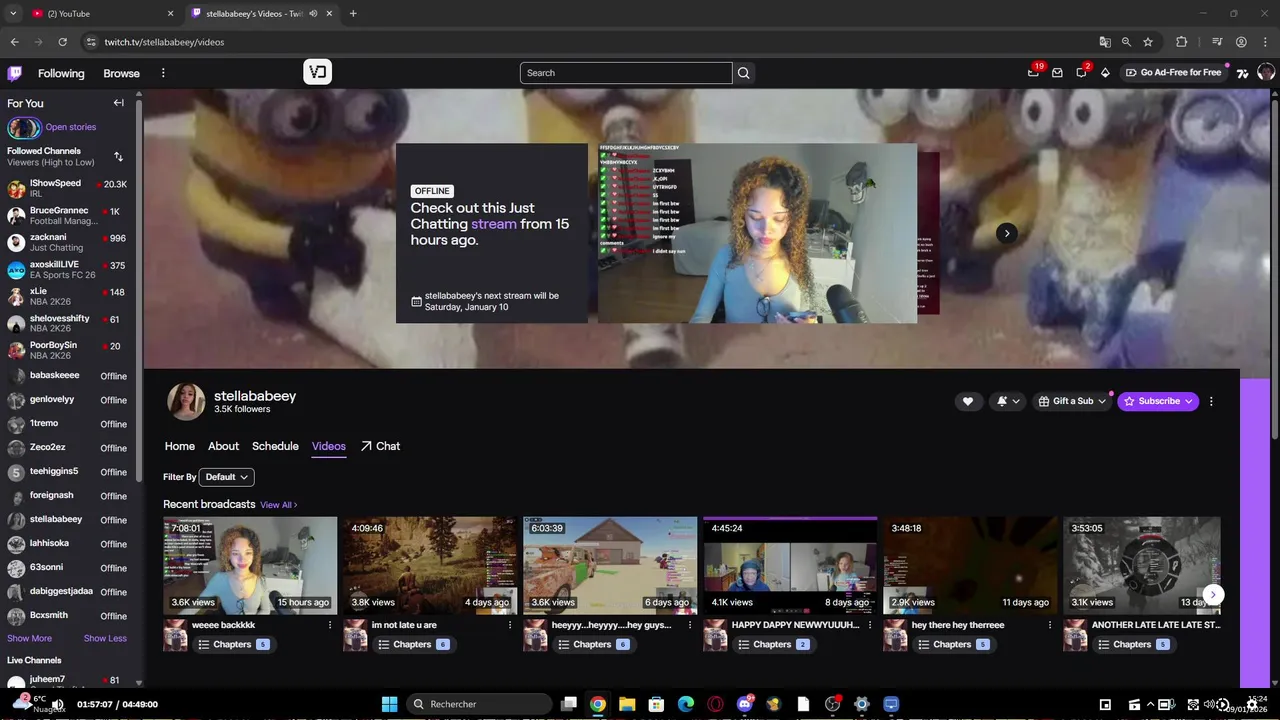1280x720 pixels.
Task: Open the Filter By Default dropdown
Action: coord(226,477)
